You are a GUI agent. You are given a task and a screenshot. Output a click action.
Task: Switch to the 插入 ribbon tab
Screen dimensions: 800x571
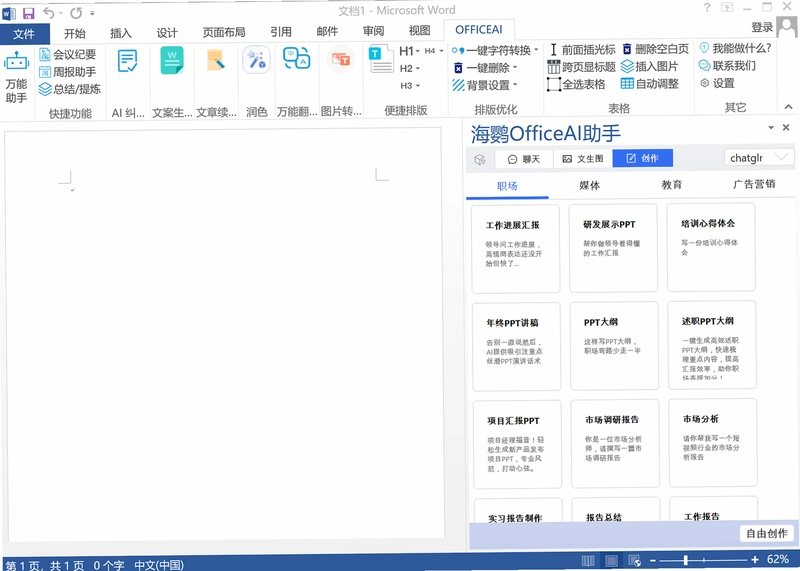(121, 33)
